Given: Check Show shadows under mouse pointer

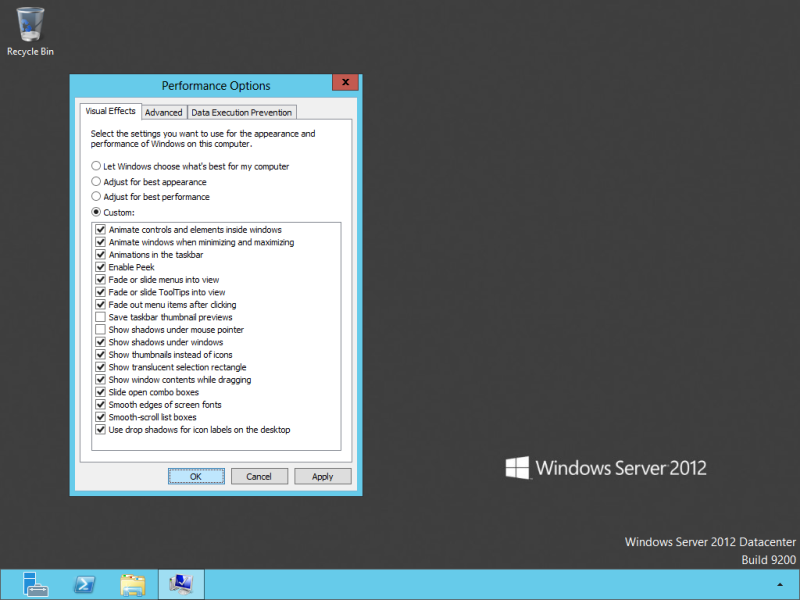Looking at the screenshot, I should pyautogui.click(x=101, y=330).
